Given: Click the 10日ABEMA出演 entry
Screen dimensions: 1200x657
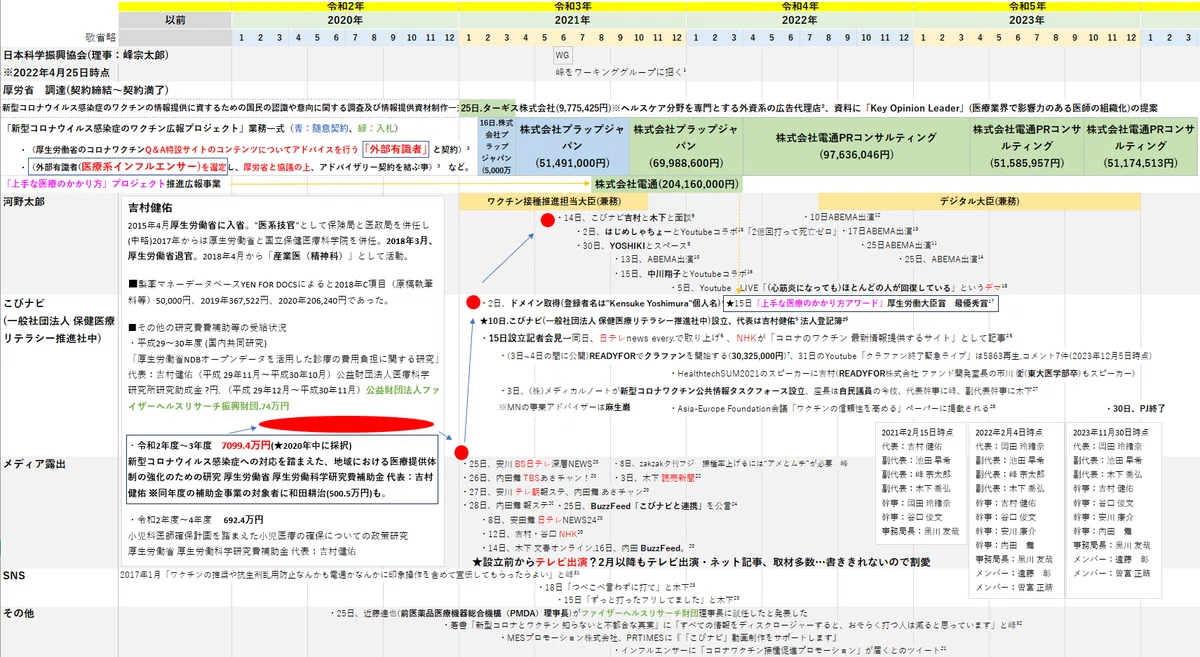Looking at the screenshot, I should [x=843, y=217].
